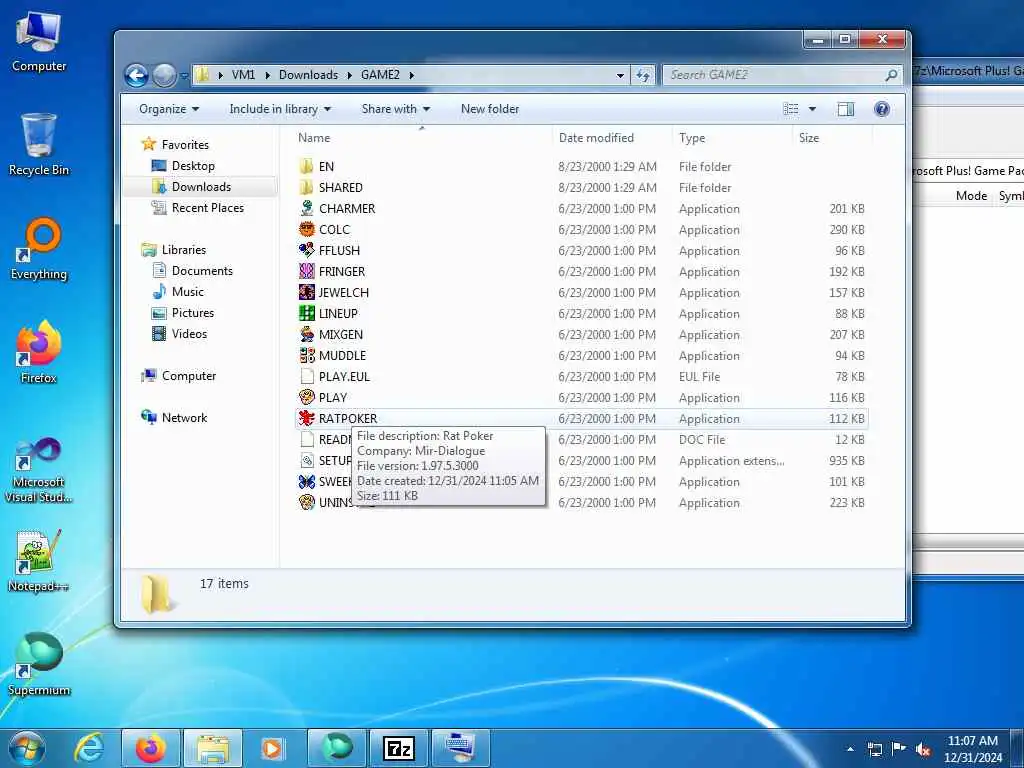Launch Internet Explorer from taskbar
Image resolution: width=1024 pixels, height=768 pixels.
[88, 748]
